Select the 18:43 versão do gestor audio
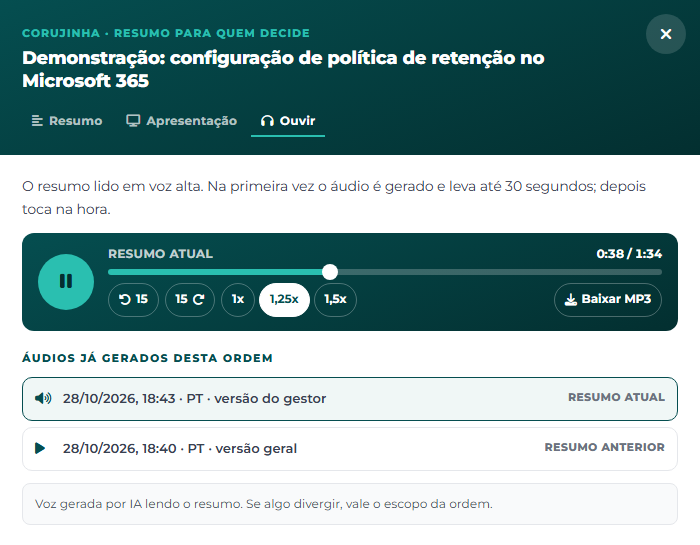Image resolution: width=700 pixels, height=545 pixels. point(350,399)
